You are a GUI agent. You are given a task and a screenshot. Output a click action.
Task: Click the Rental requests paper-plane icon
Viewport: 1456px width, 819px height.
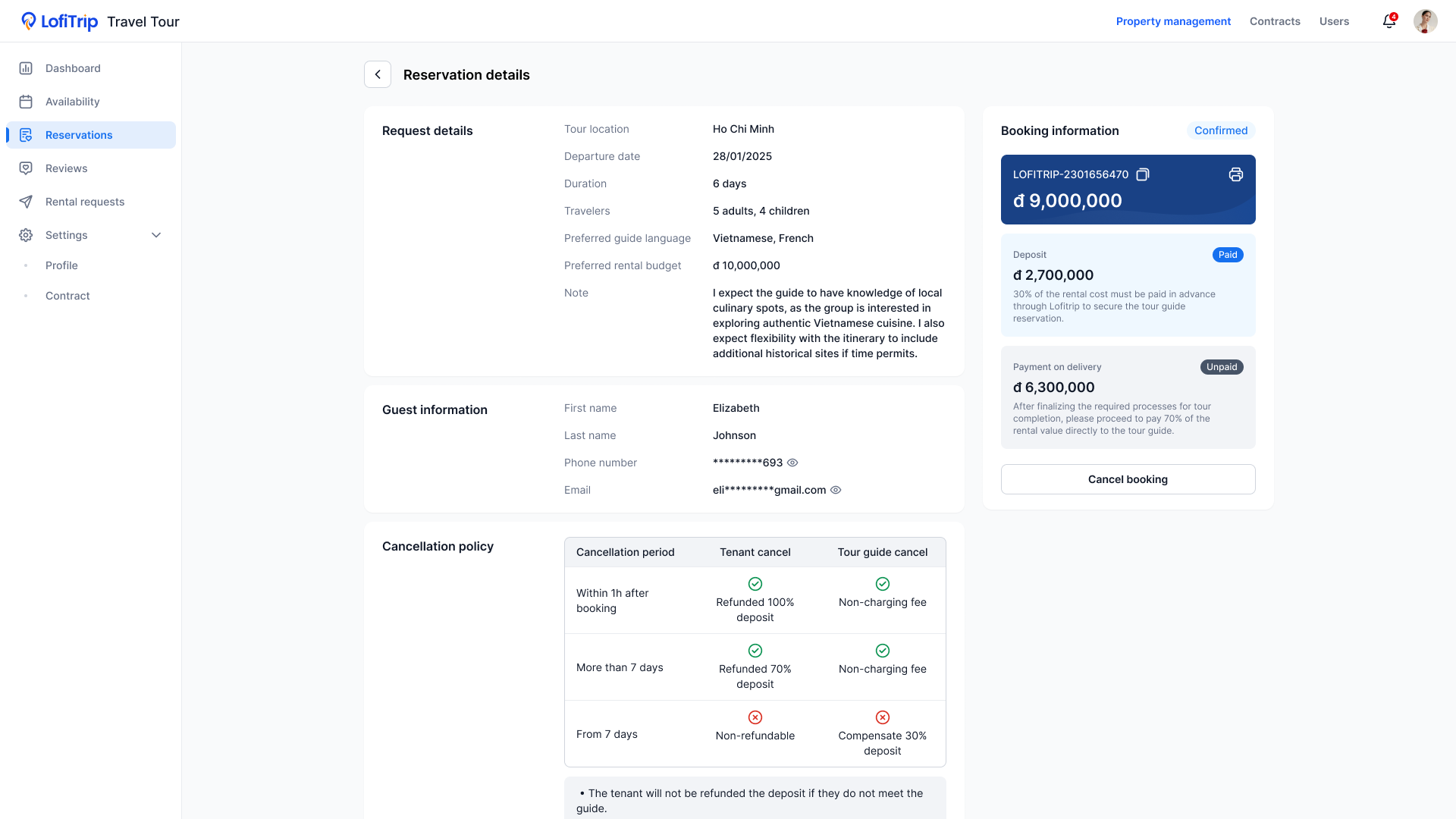pyautogui.click(x=26, y=202)
